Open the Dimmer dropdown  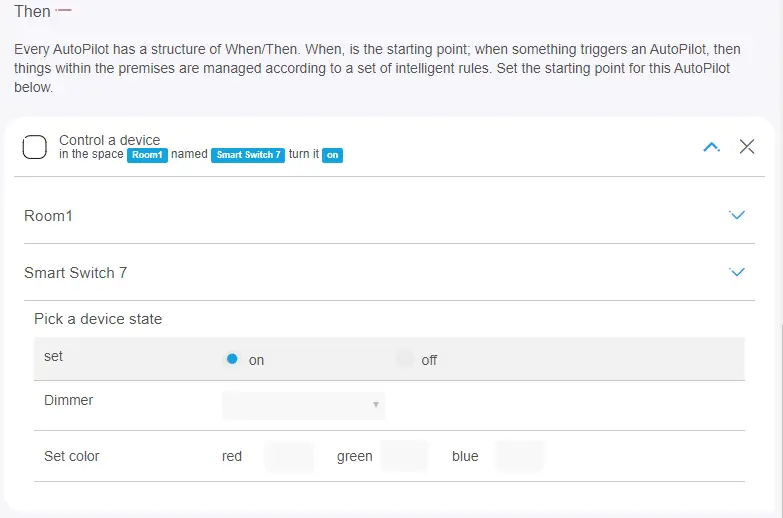tap(303, 405)
